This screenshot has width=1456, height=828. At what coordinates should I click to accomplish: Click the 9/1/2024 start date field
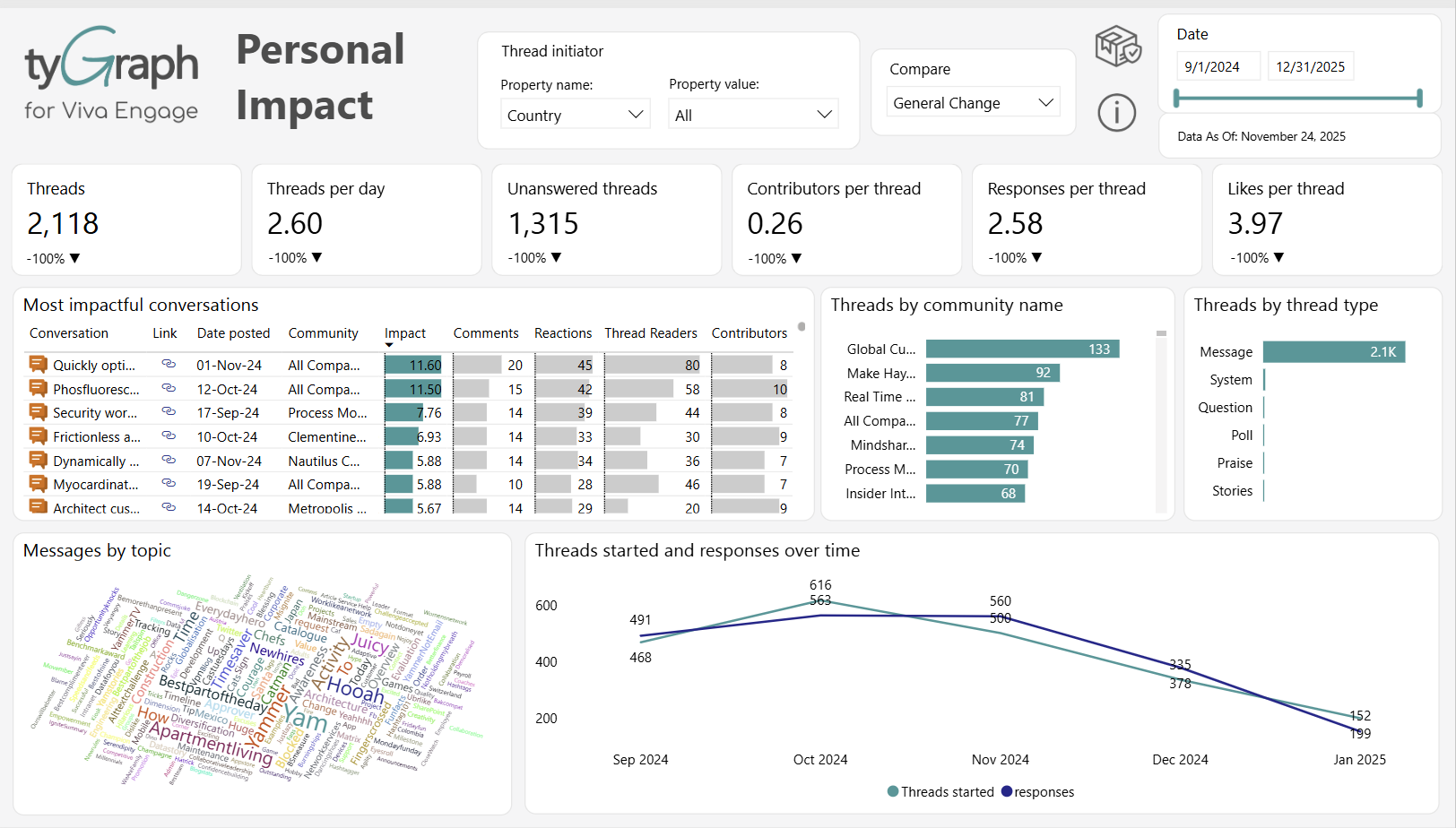point(1218,65)
